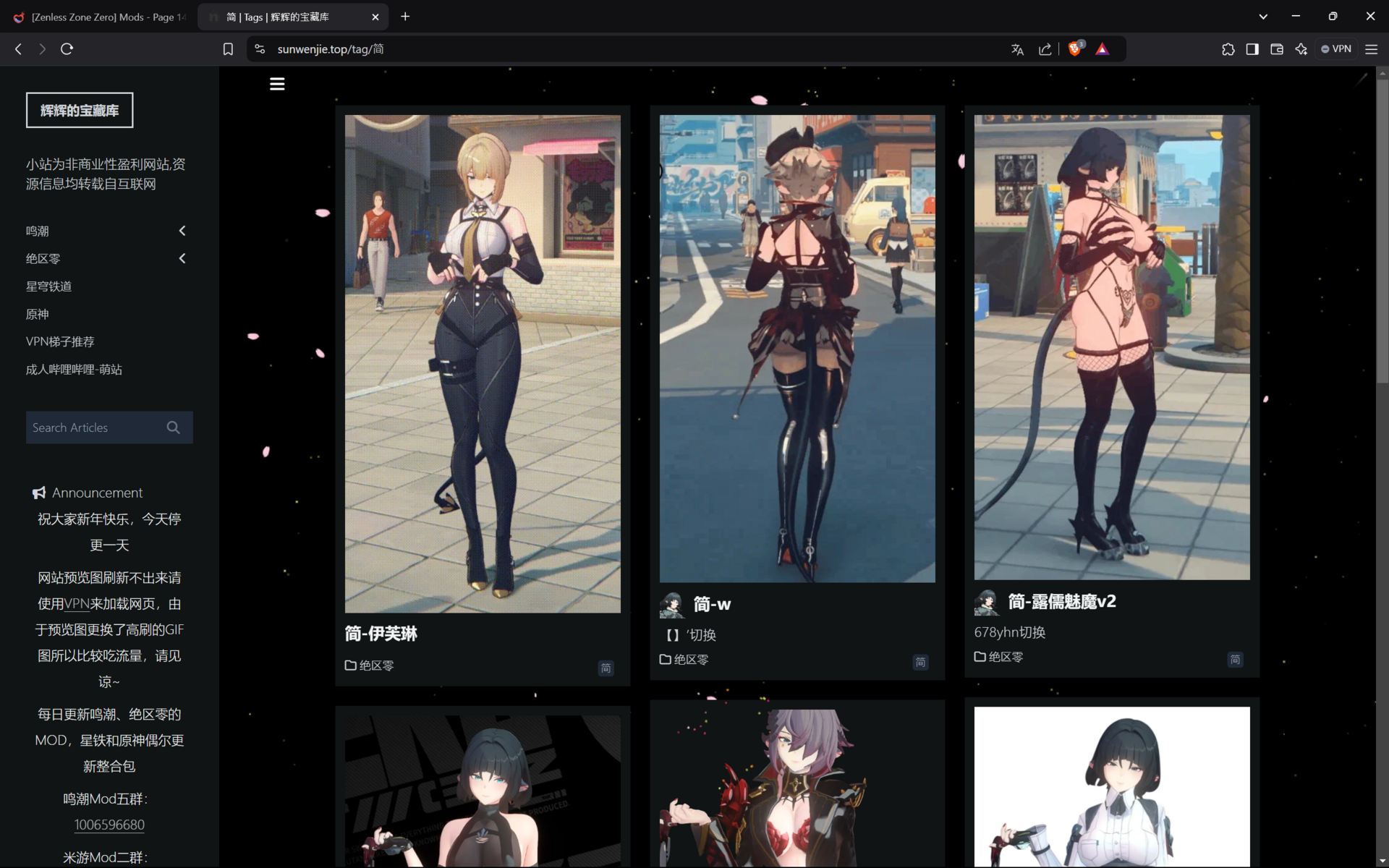Click the search magnifier icon in sidebar
Image resolution: width=1389 pixels, height=868 pixels.
[x=173, y=427]
